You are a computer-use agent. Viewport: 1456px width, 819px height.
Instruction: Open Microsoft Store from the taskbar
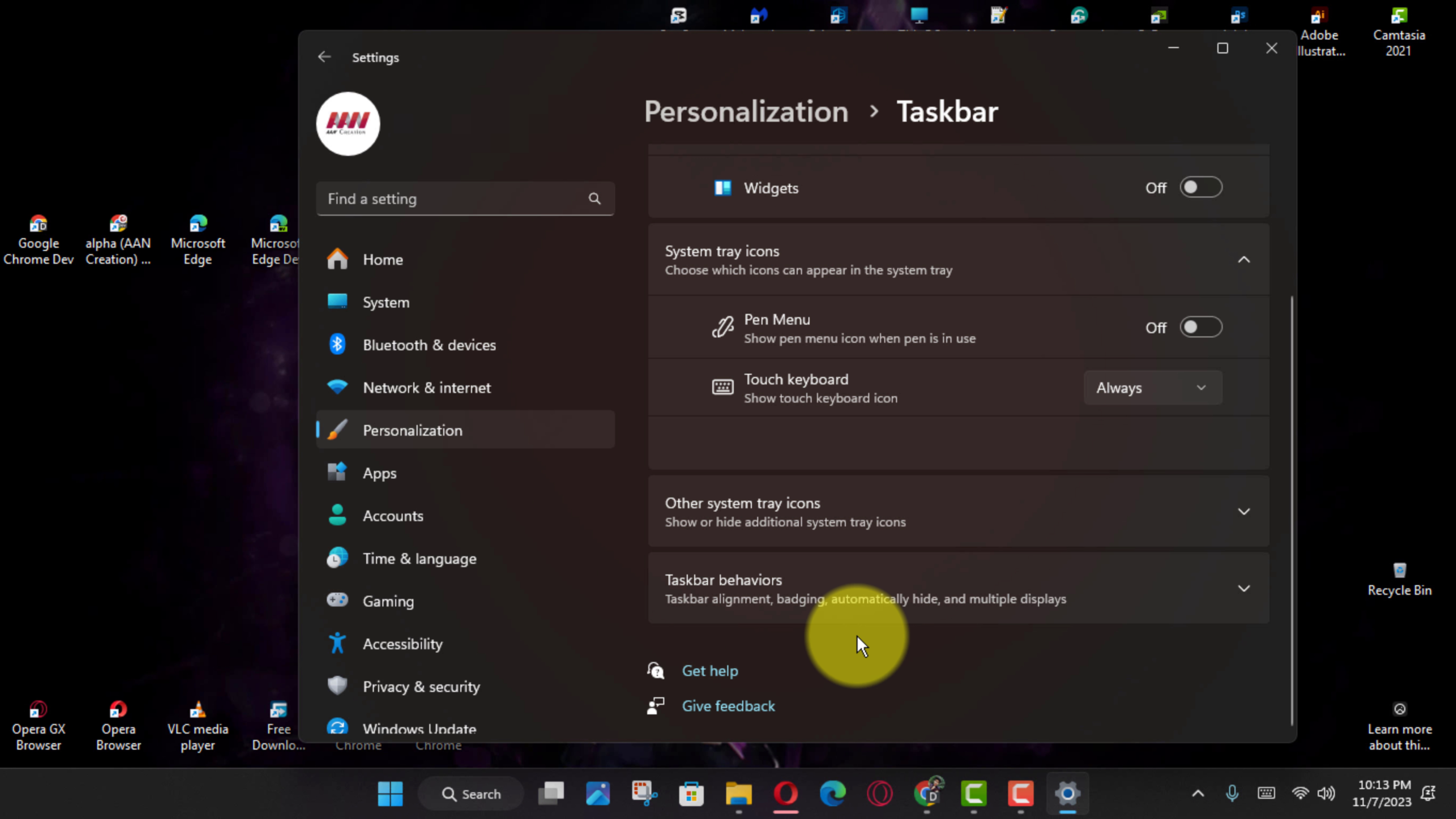[x=691, y=793]
